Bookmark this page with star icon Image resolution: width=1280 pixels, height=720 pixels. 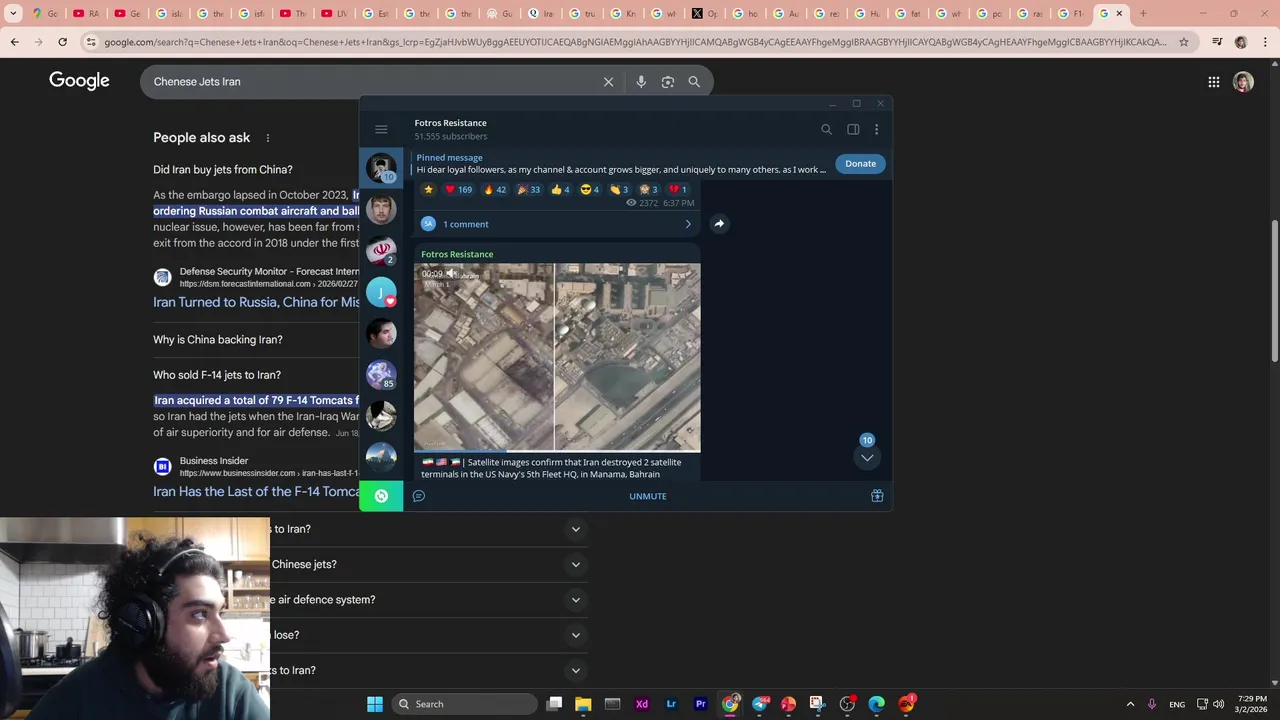(x=1184, y=42)
